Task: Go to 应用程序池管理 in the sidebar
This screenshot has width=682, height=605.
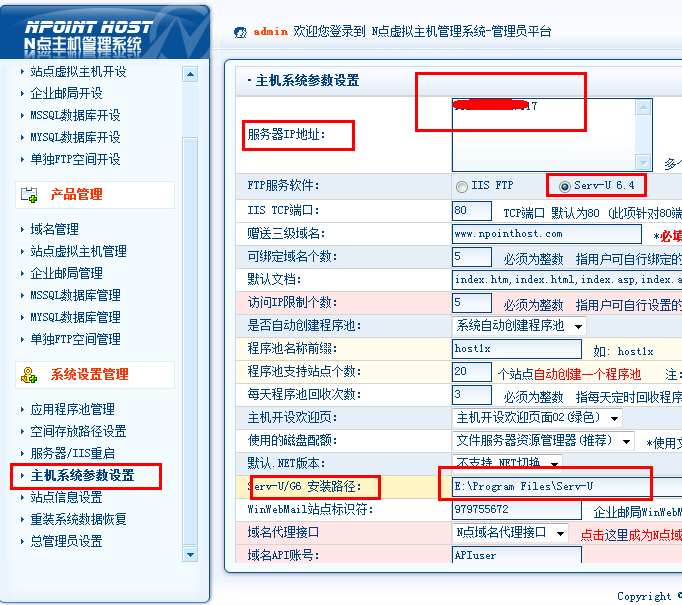Action: point(72,410)
